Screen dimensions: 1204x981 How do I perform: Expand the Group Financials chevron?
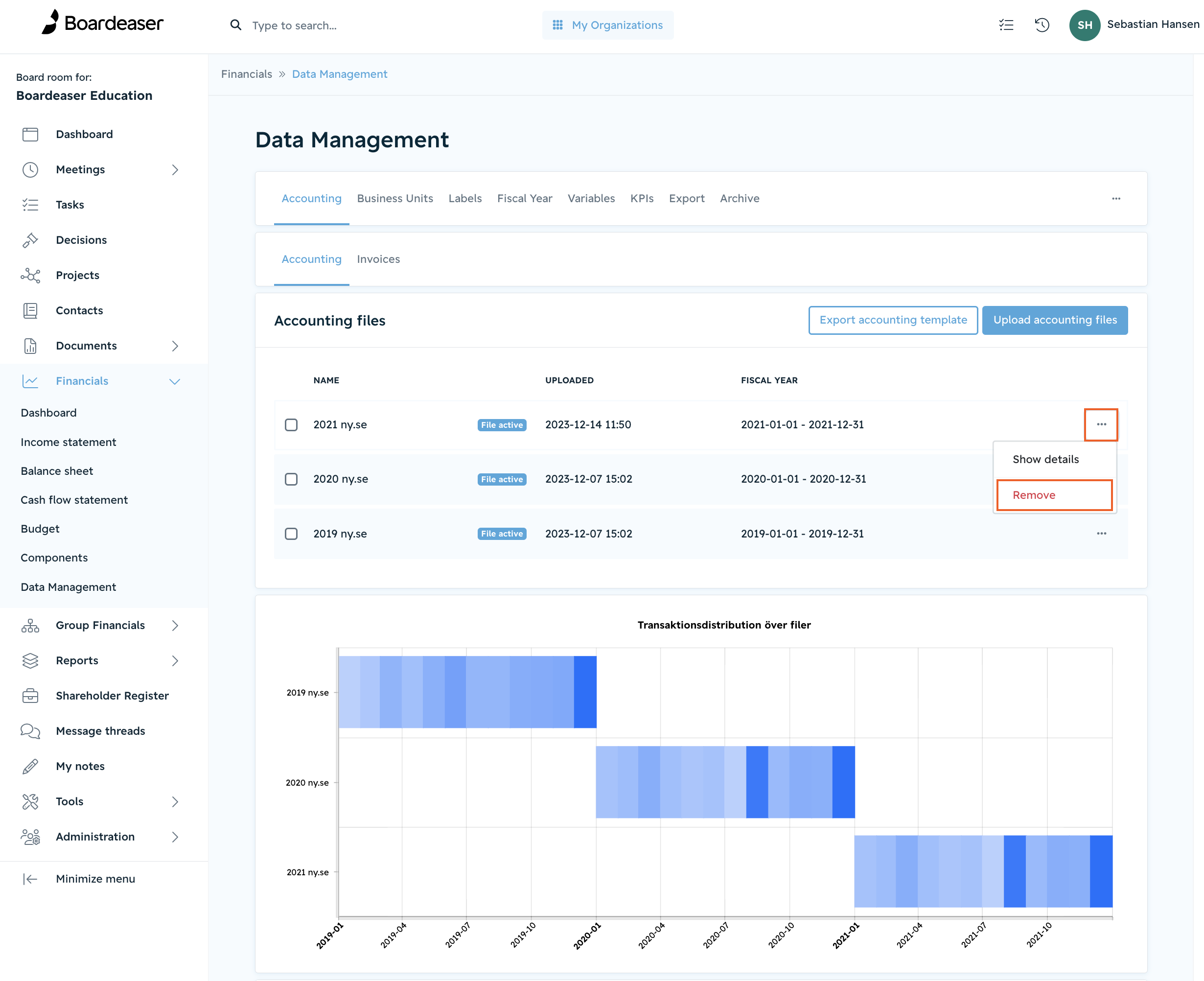(175, 626)
